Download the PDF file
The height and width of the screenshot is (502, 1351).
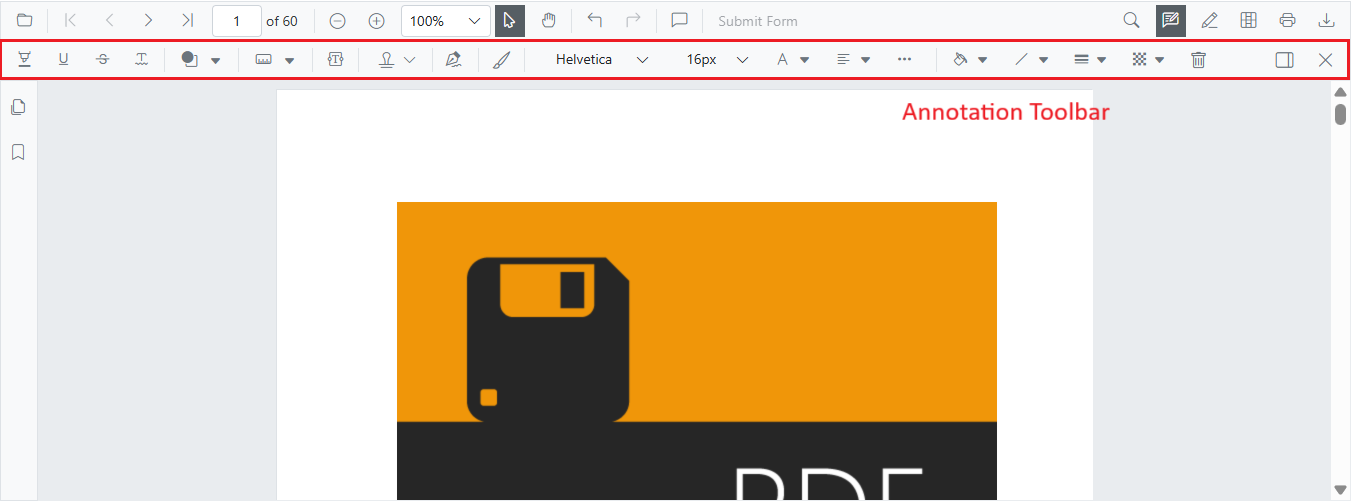coord(1327,20)
